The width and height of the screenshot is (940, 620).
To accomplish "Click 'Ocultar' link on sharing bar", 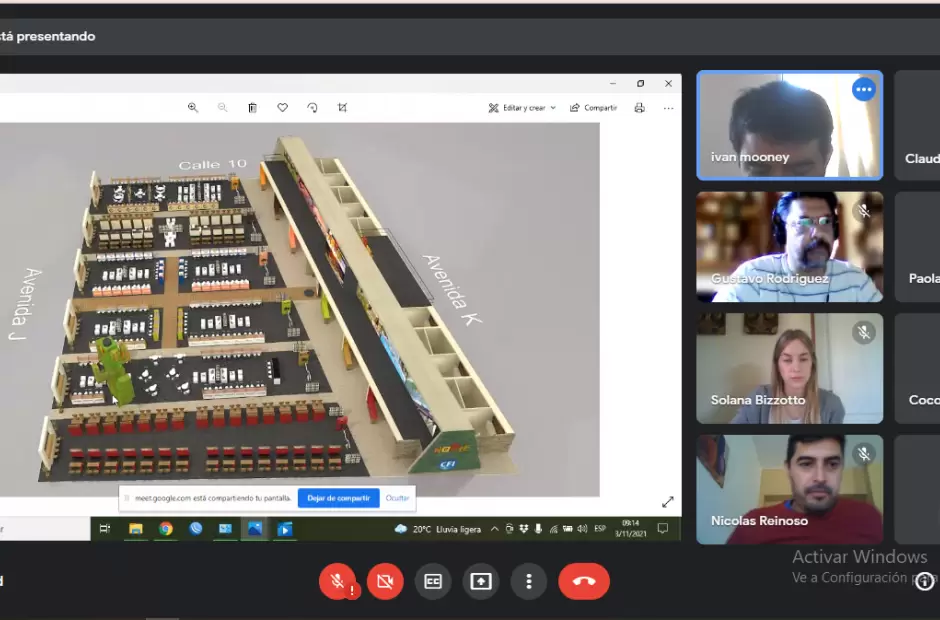I will click(x=397, y=497).
